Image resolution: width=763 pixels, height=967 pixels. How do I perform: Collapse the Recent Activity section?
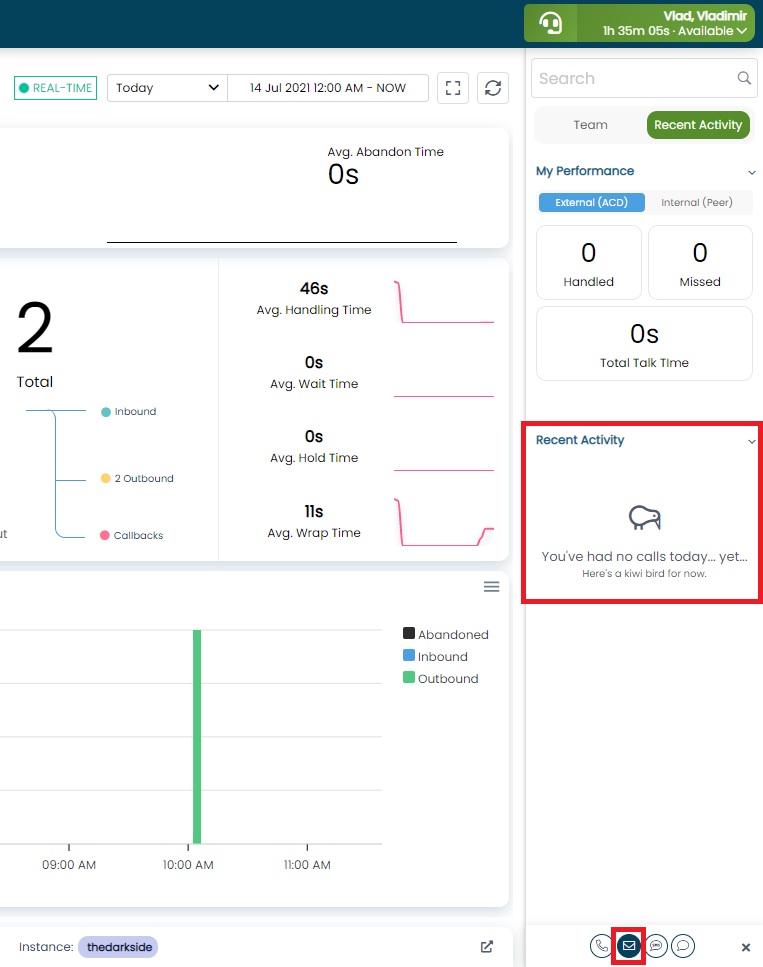[751, 441]
